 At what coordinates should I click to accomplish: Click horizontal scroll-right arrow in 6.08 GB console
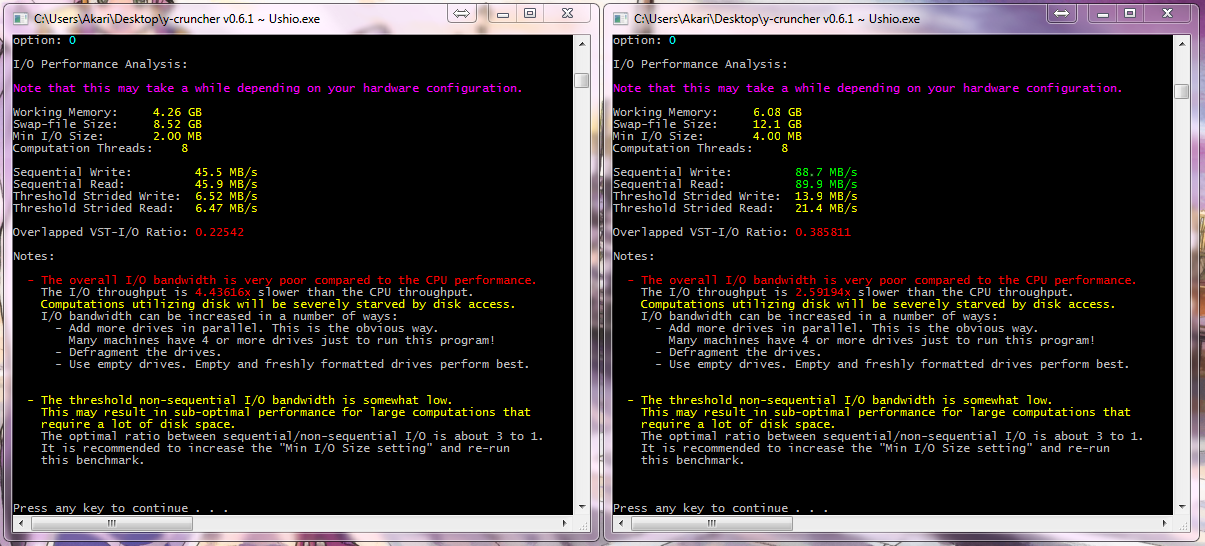tap(1165, 522)
